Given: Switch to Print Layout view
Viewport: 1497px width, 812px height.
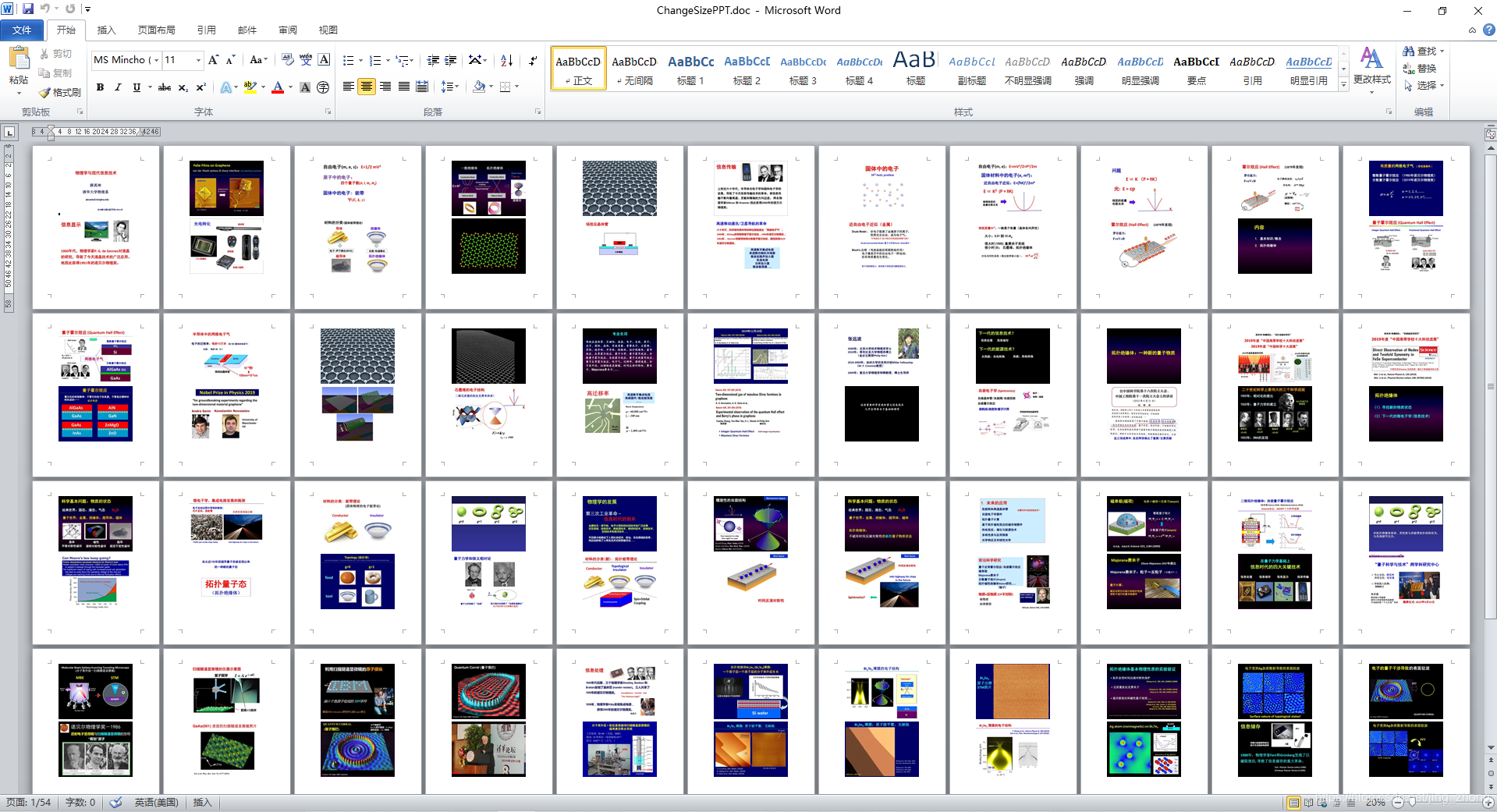Looking at the screenshot, I should (x=1294, y=803).
